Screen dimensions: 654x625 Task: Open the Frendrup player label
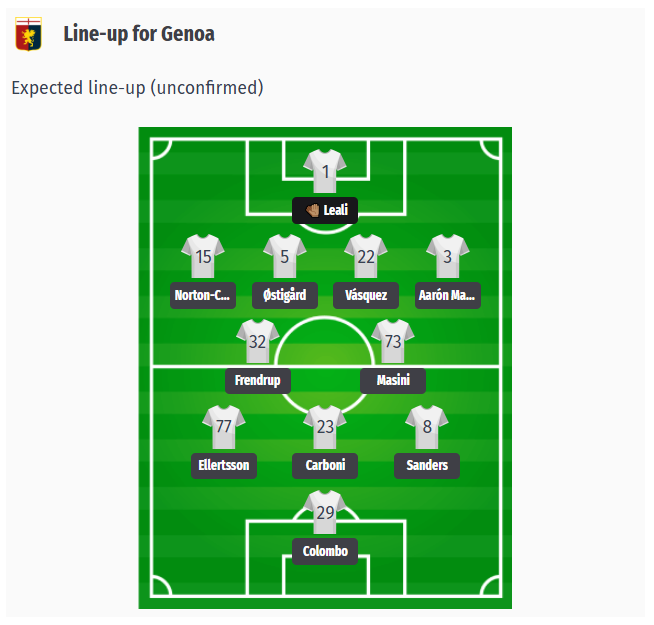click(x=258, y=381)
